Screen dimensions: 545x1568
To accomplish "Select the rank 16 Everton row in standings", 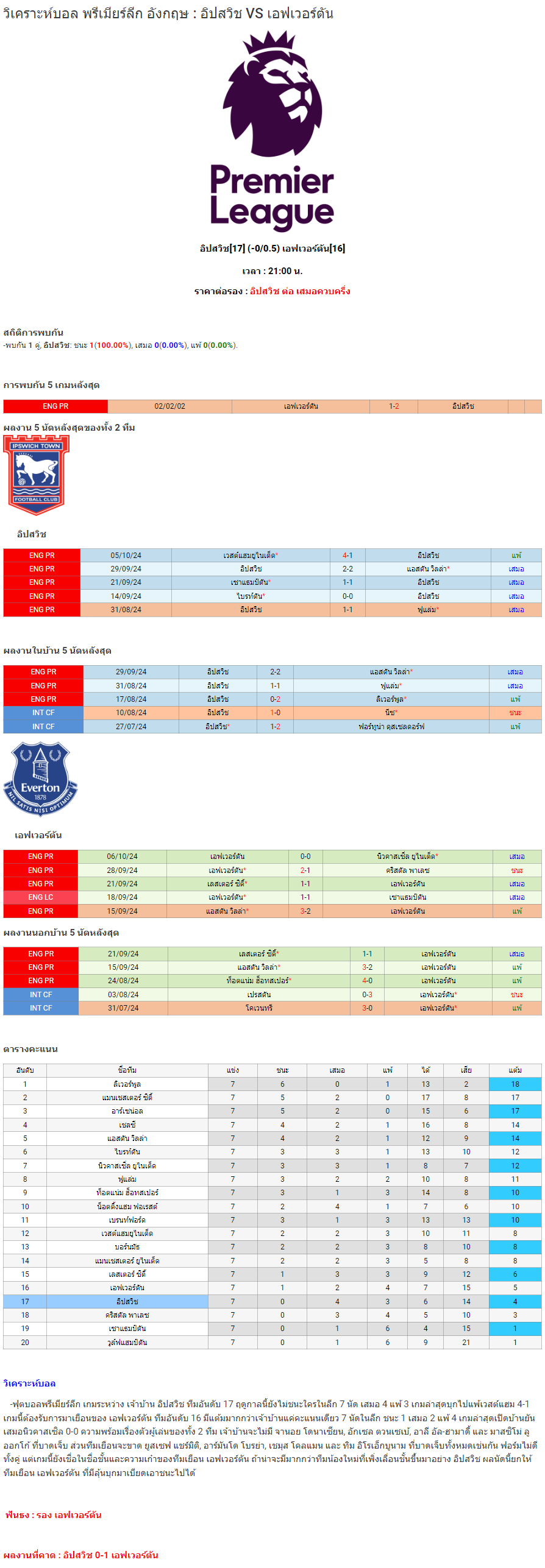I will 272,1288.
